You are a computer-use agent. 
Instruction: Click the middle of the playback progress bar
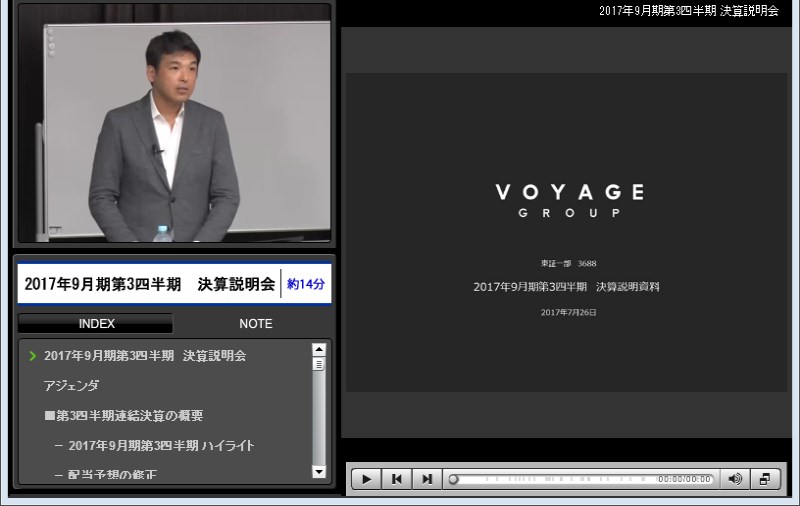point(581,479)
